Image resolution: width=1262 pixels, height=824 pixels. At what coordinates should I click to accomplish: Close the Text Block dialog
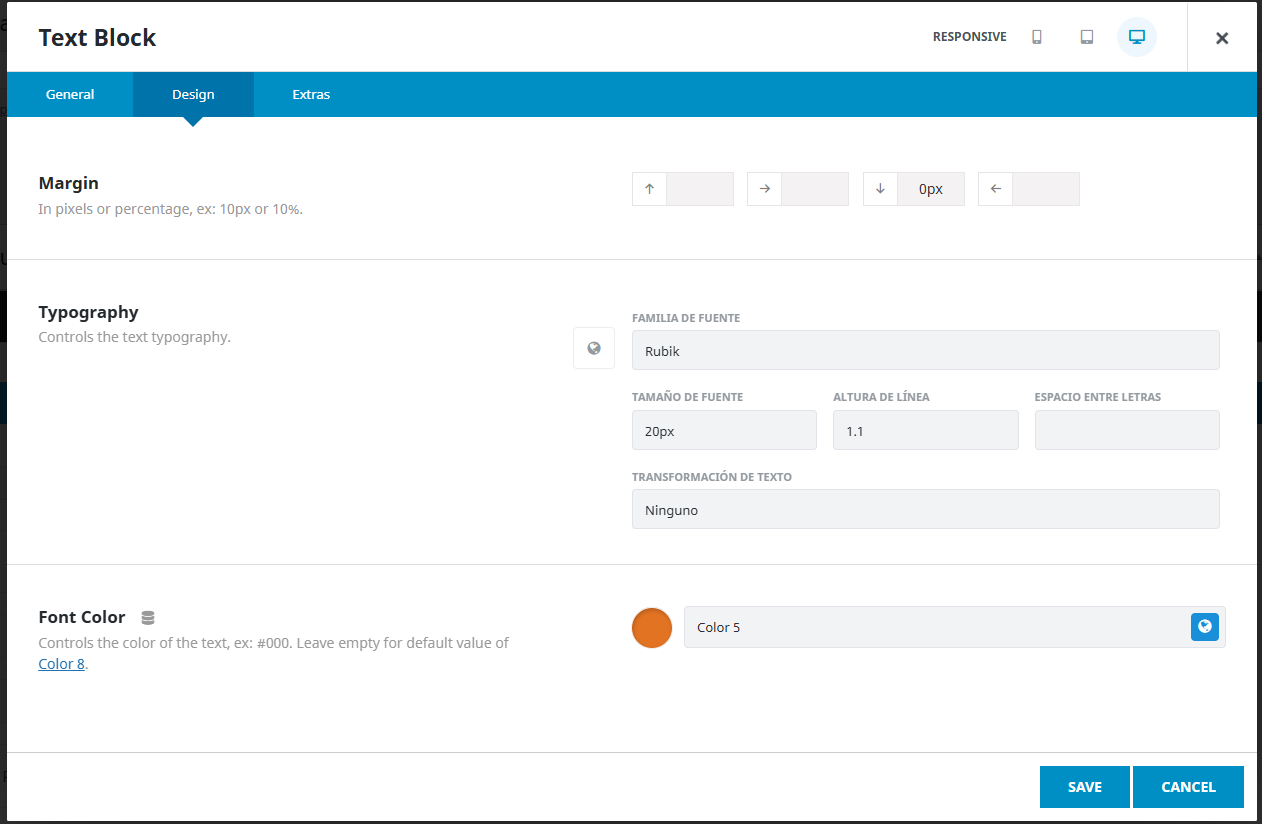coord(1222,38)
